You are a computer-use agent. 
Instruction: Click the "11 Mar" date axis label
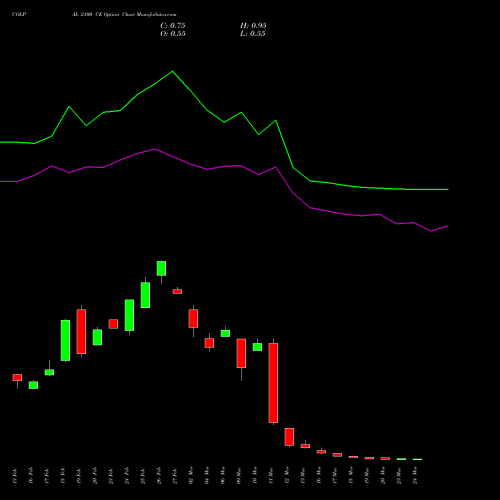coord(271,475)
